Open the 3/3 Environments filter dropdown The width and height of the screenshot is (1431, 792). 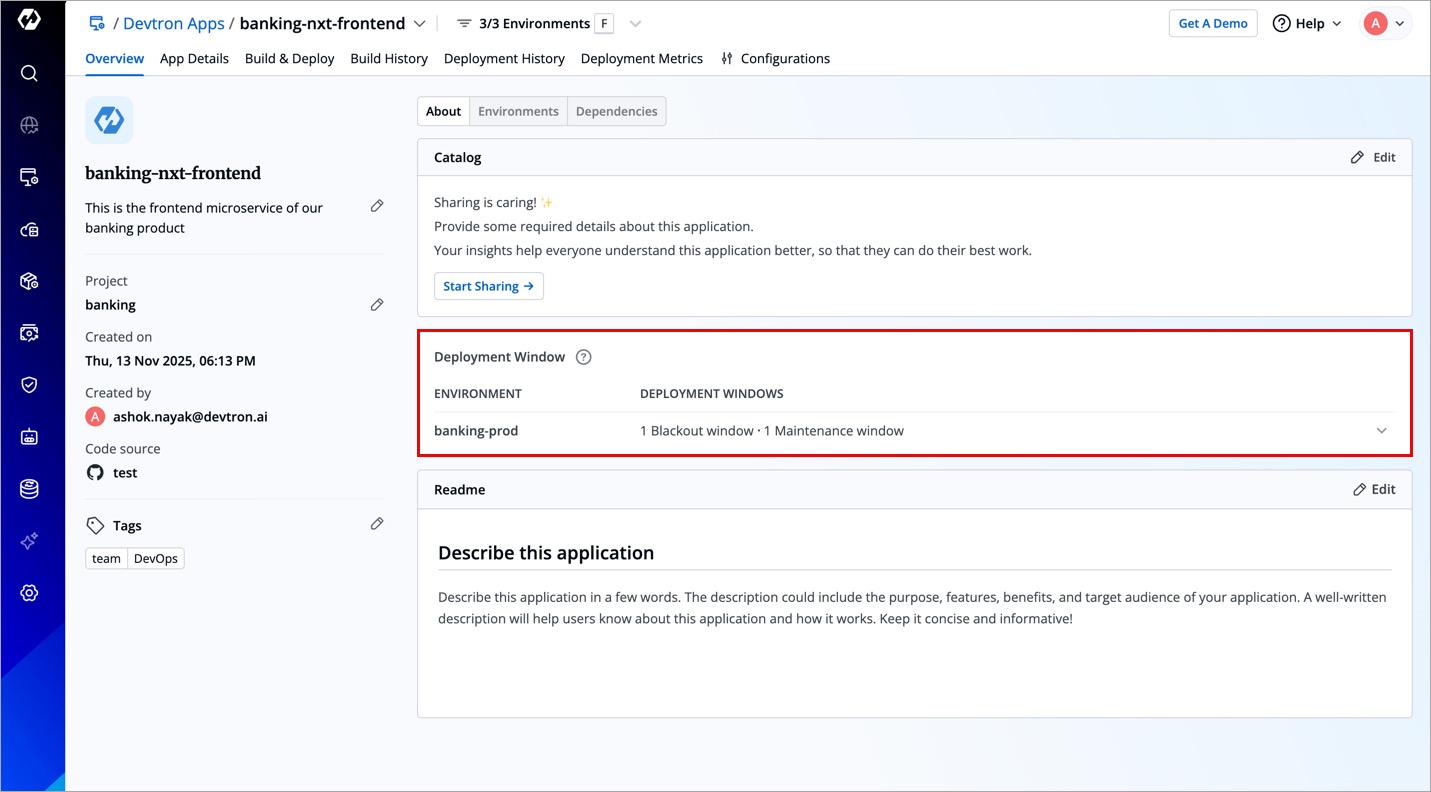coord(634,24)
